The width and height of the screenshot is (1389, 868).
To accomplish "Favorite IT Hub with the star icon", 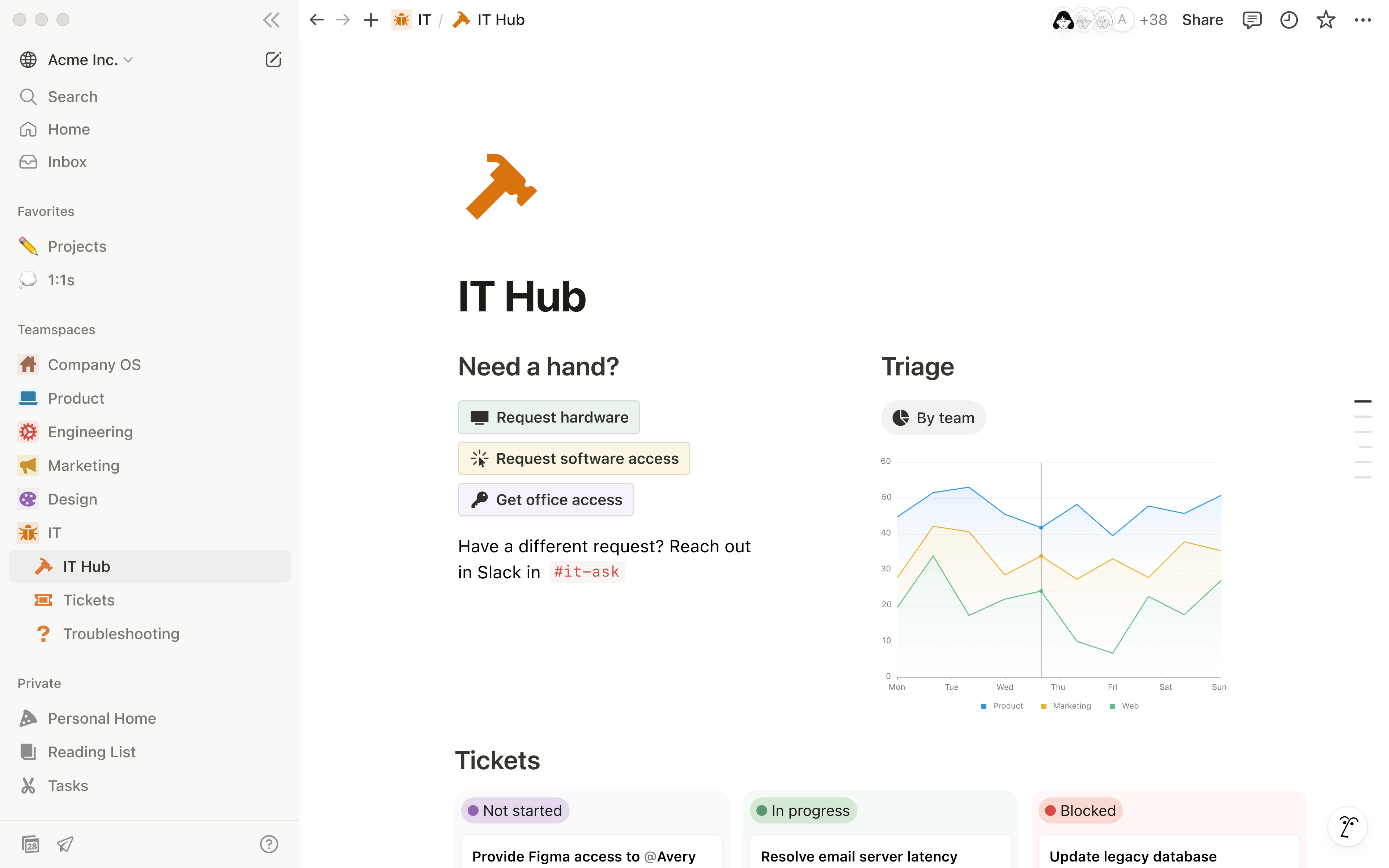I will point(1326,19).
